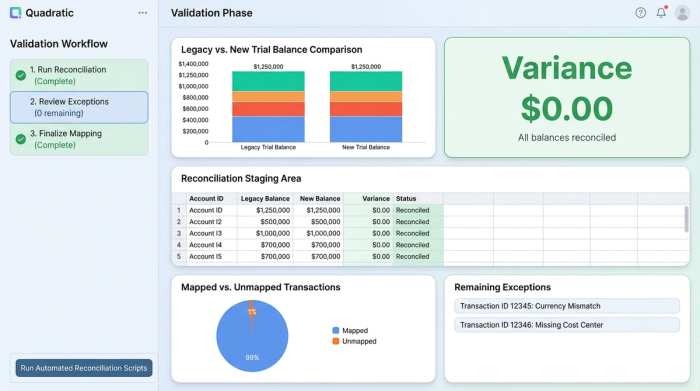
Task: Select the New Balance column header
Action: [x=318, y=199]
